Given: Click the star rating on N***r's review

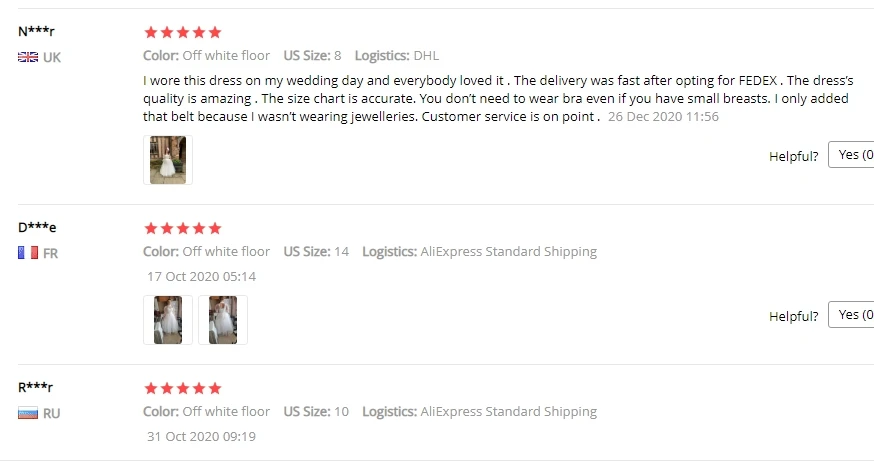Looking at the screenshot, I should [x=183, y=33].
